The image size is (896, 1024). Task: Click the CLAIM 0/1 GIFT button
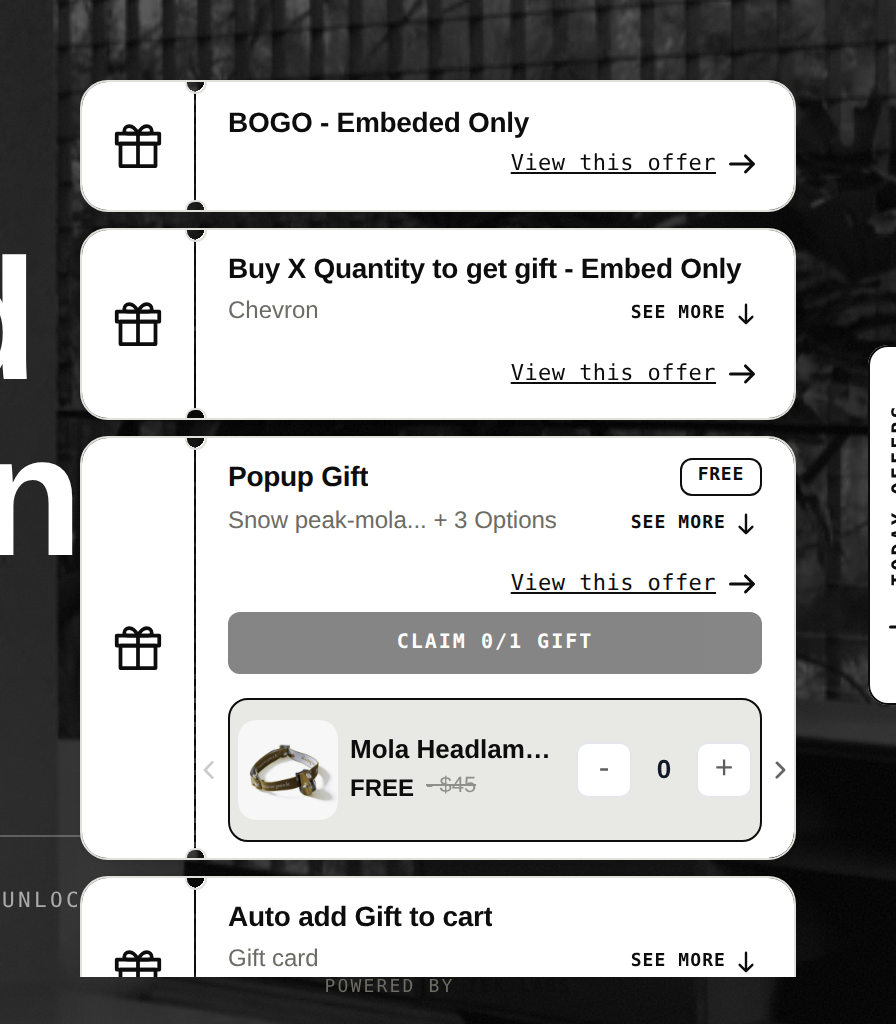point(494,643)
